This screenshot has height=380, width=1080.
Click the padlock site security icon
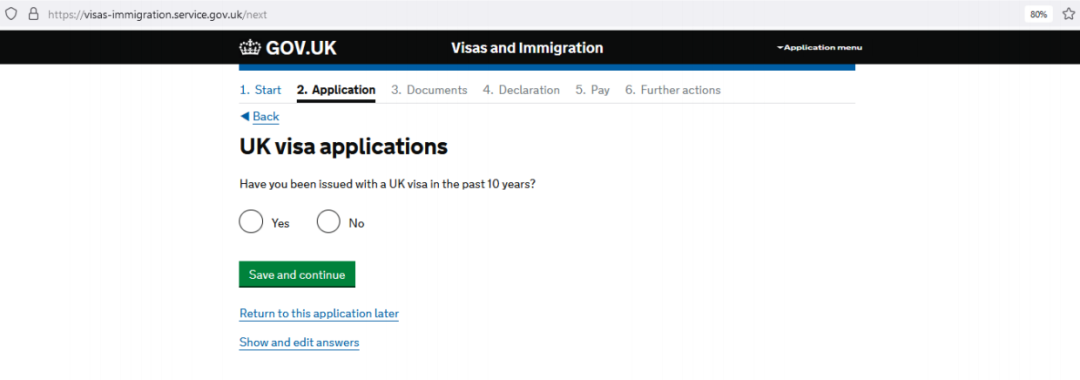32,14
